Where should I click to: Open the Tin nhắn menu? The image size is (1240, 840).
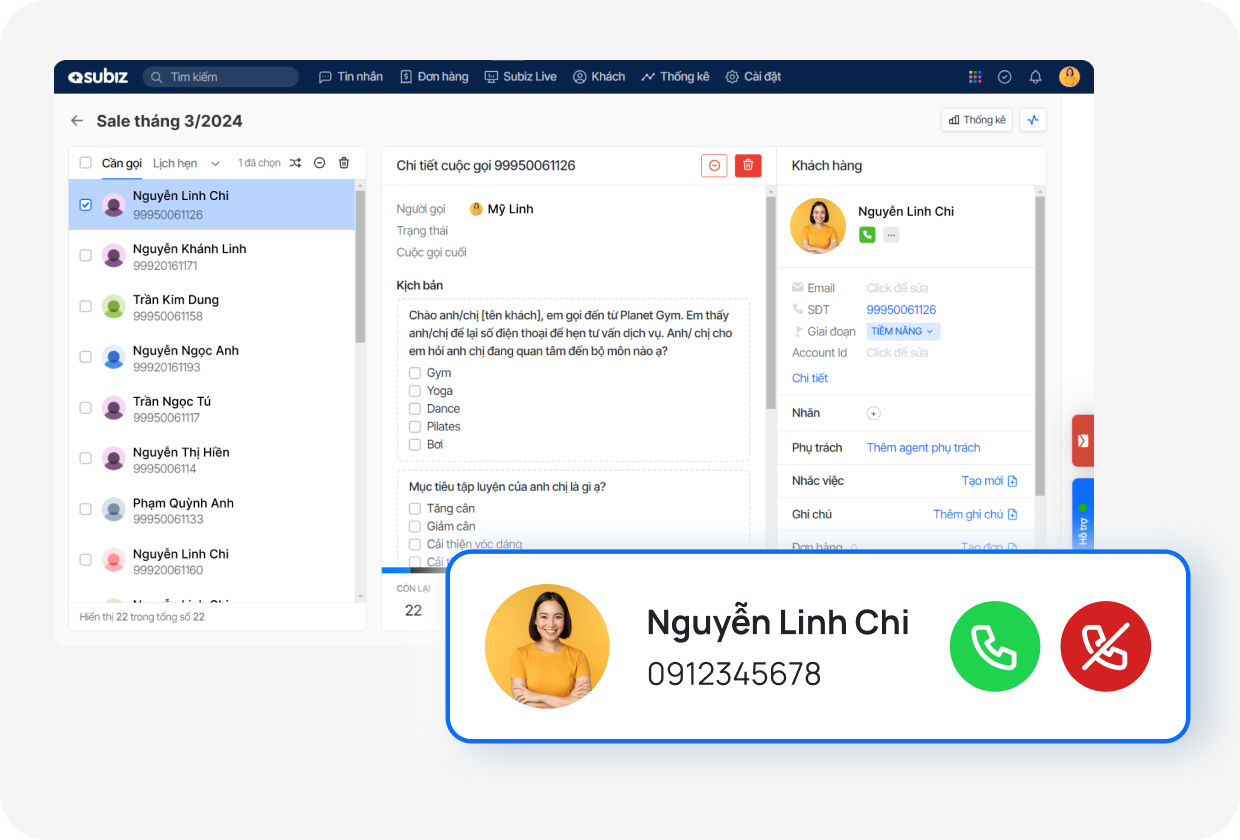pyautogui.click(x=350, y=77)
